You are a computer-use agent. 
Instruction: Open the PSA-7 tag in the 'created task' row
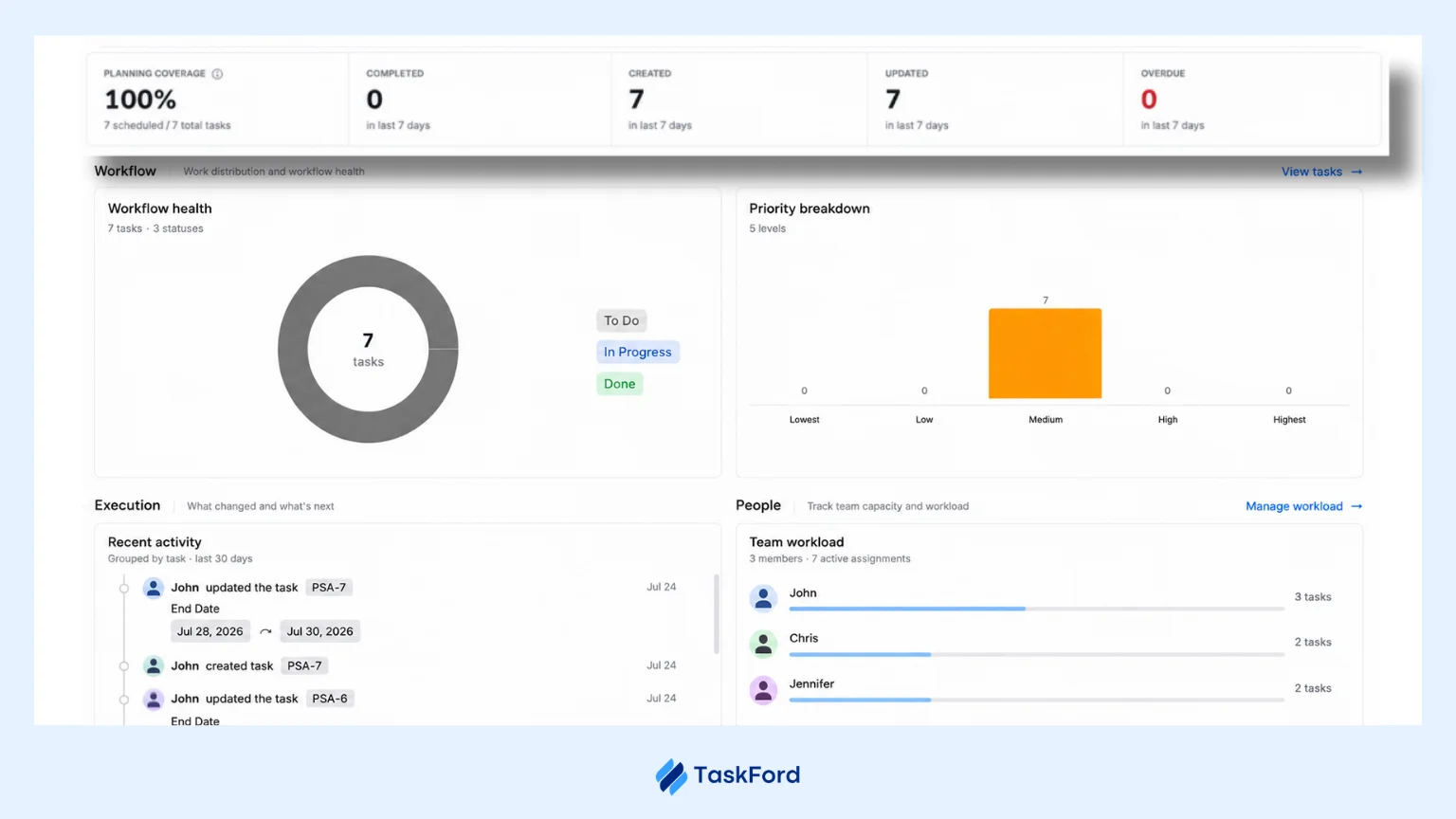point(304,666)
